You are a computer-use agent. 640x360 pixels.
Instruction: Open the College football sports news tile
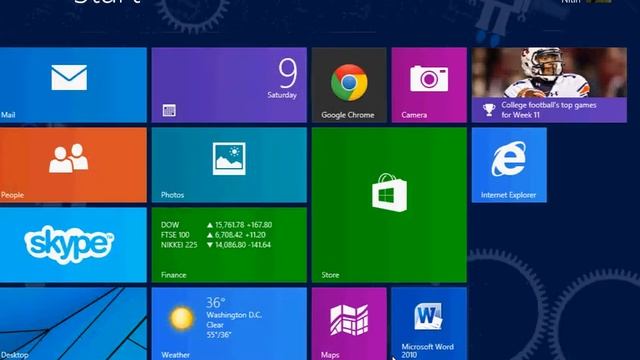[x=549, y=85]
